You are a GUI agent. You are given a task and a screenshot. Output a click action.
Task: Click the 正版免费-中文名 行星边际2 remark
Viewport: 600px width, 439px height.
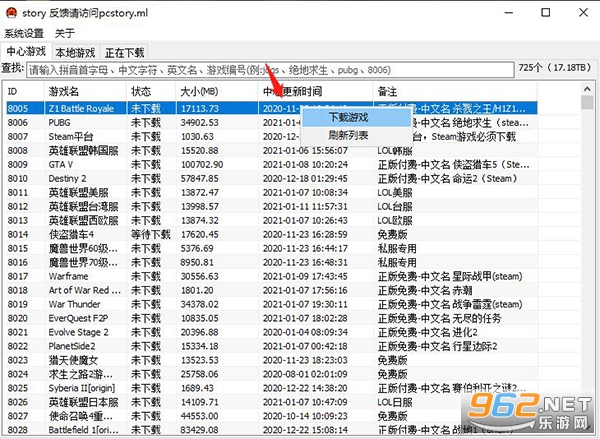click(437, 346)
